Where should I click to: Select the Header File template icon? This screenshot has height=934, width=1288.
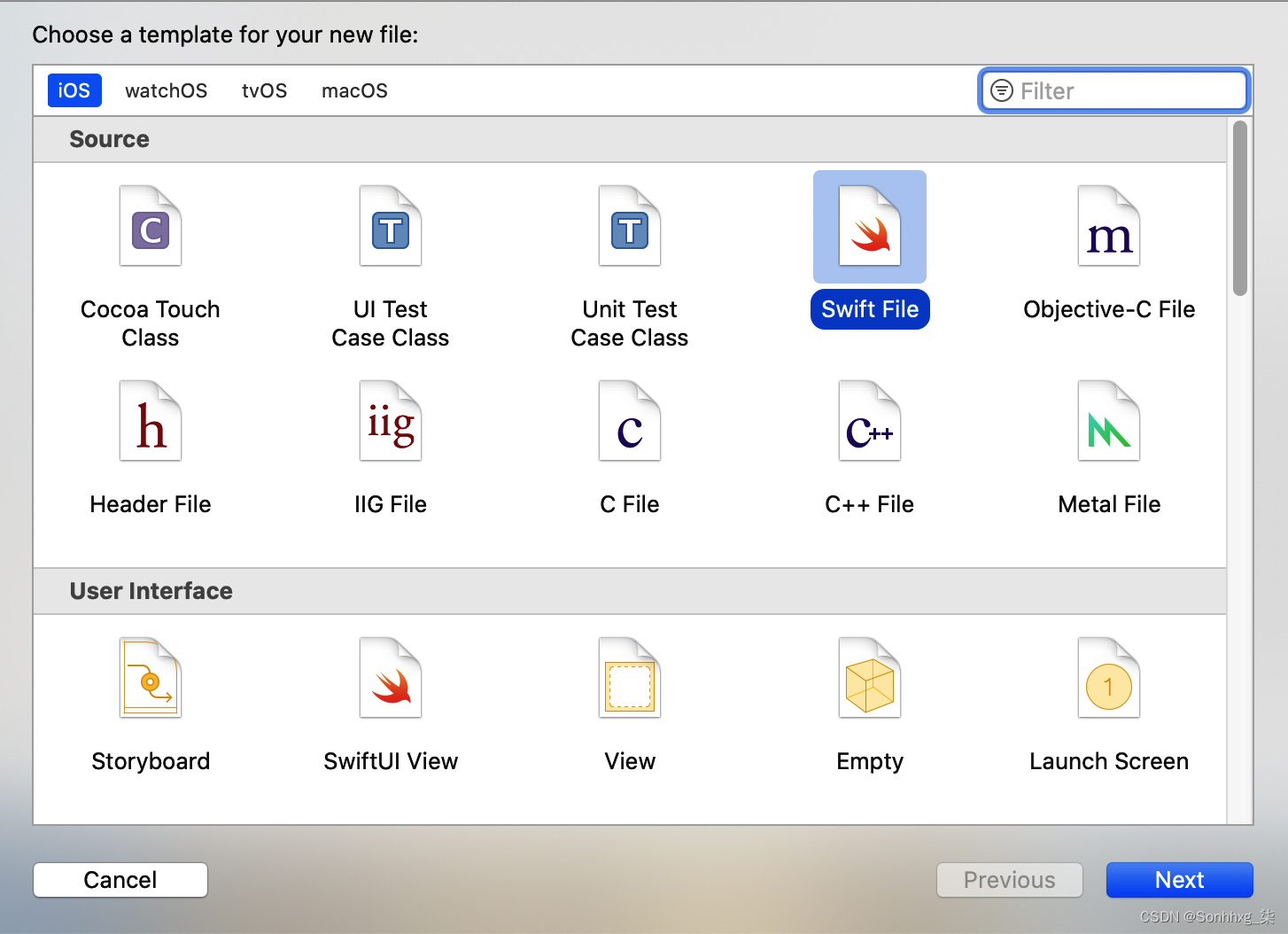pyautogui.click(x=151, y=421)
